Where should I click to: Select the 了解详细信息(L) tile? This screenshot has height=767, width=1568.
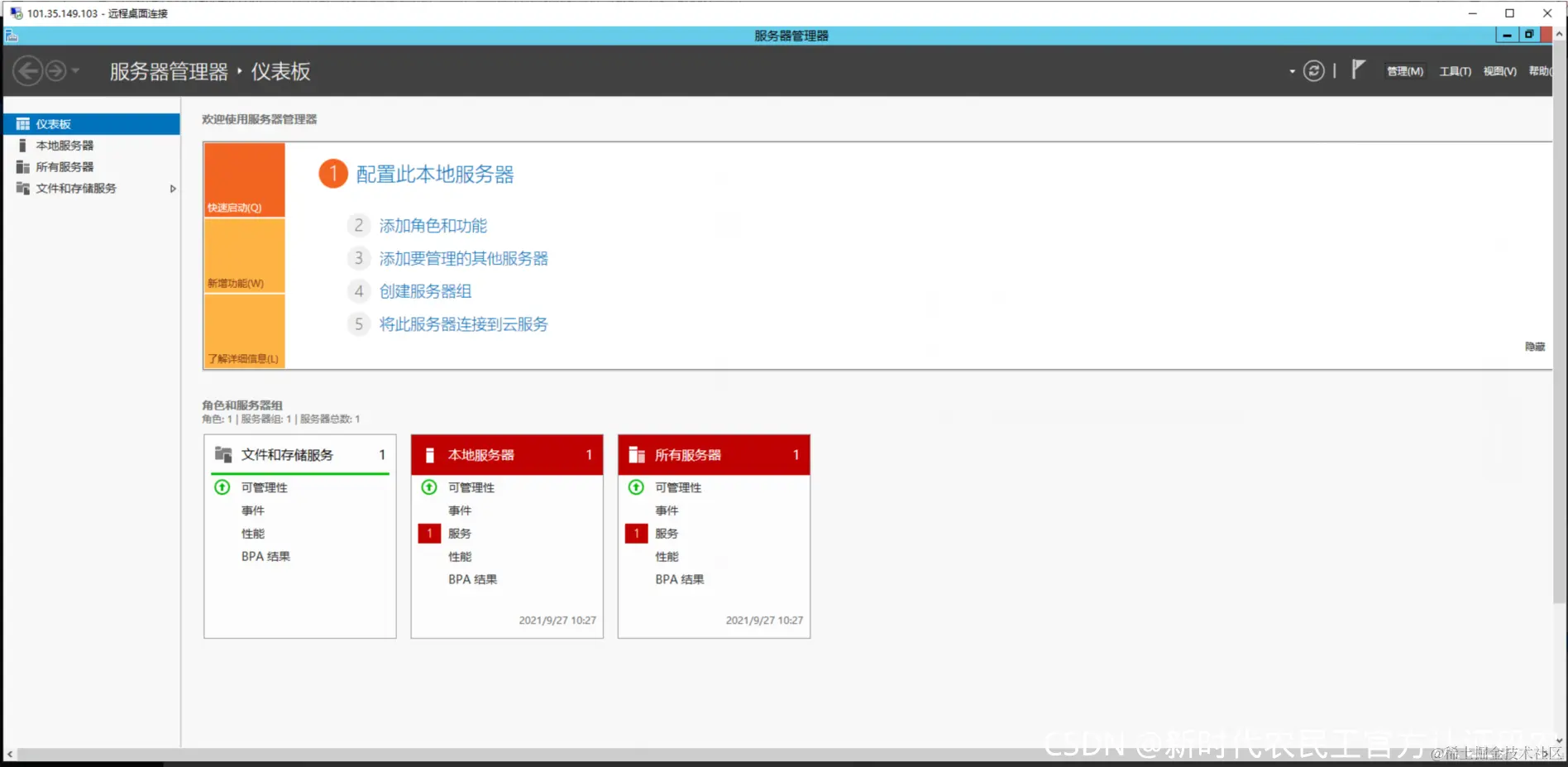(245, 332)
